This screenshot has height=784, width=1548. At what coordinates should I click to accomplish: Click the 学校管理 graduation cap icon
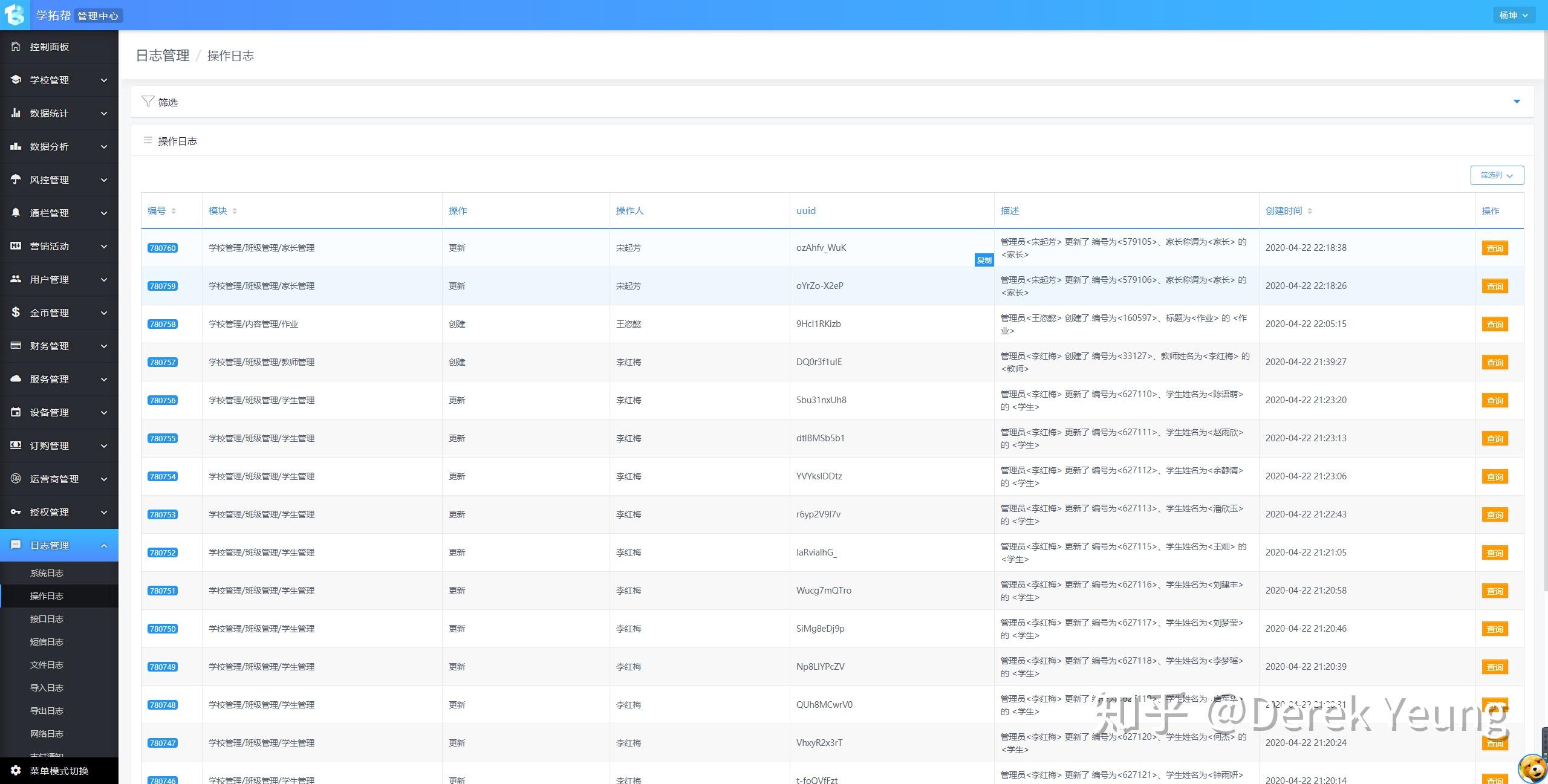pyautogui.click(x=16, y=80)
